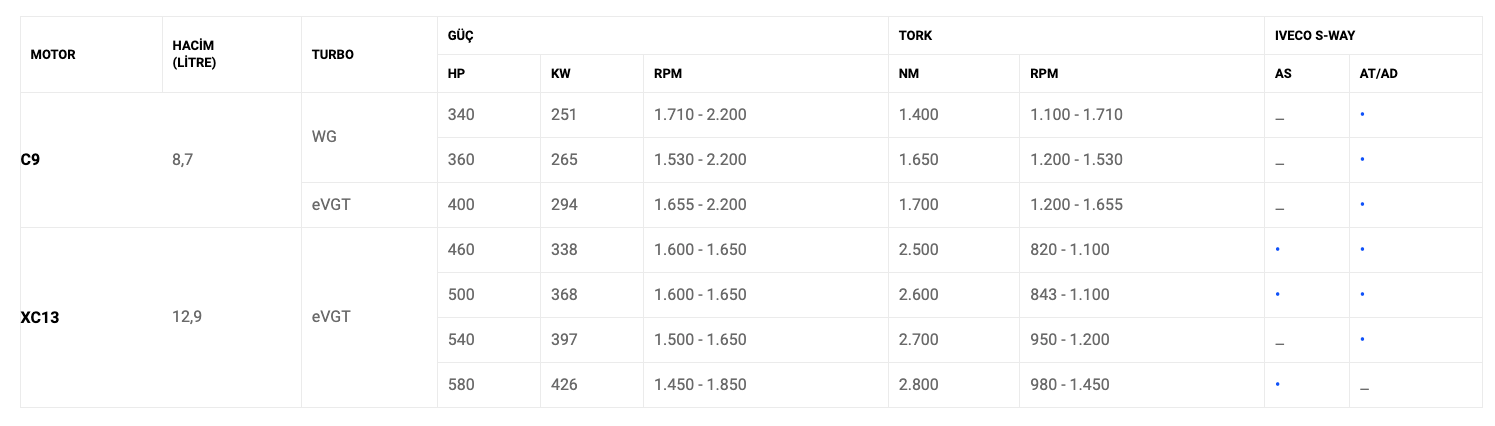Click the AT/AD dash for 580 HP row
The height and width of the screenshot is (426, 1495).
1364,388
